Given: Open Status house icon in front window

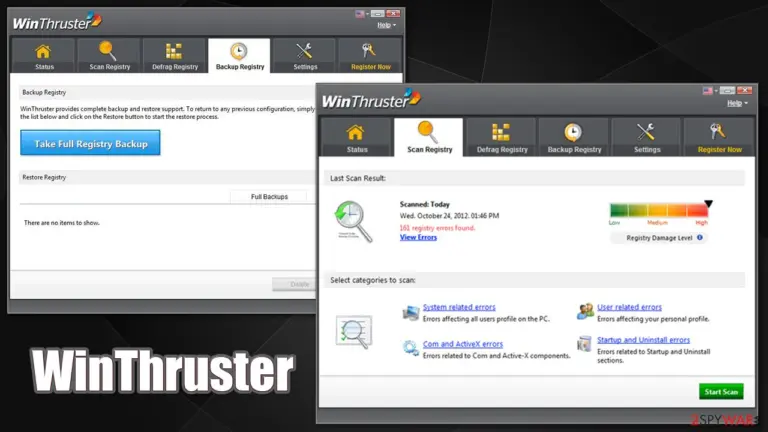Looking at the screenshot, I should (x=356, y=133).
